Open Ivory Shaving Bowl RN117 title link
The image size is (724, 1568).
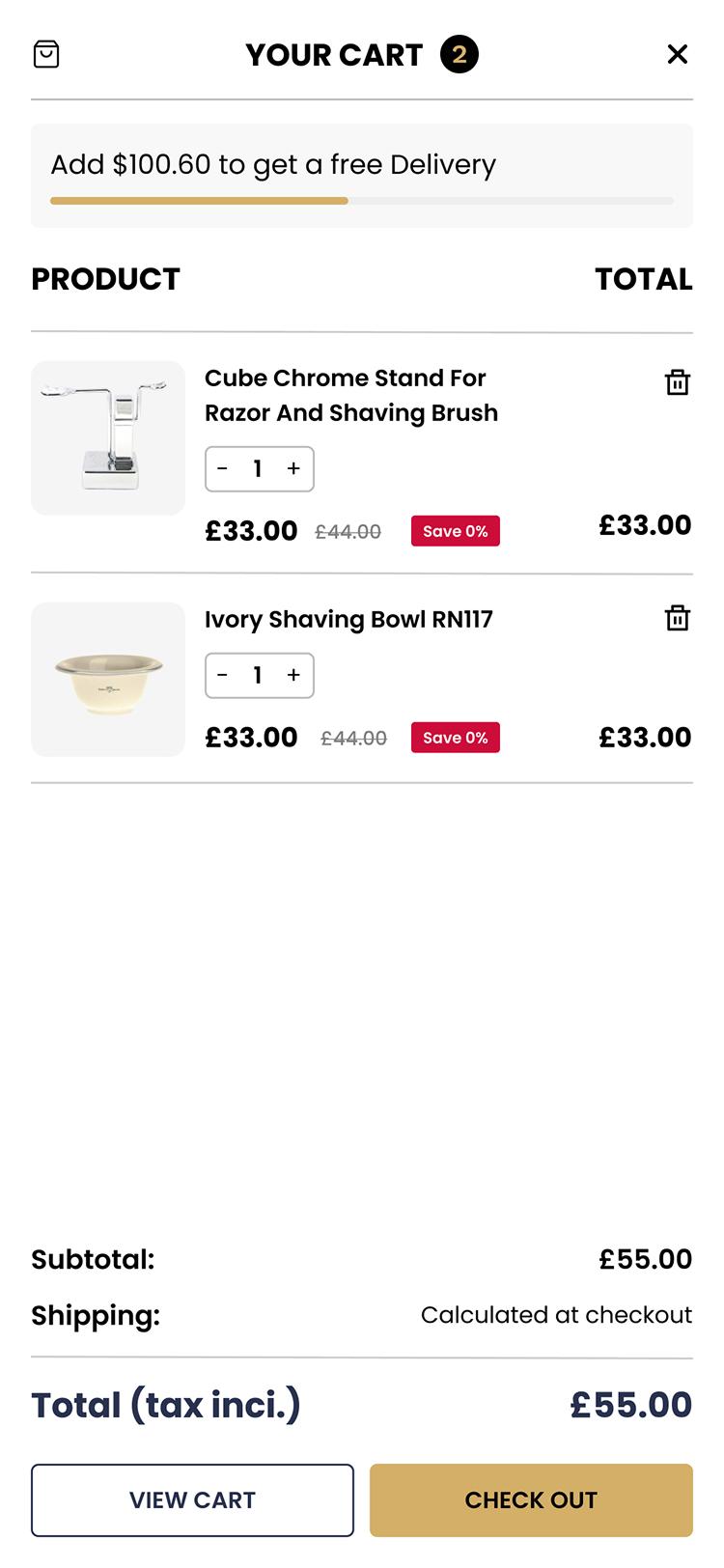pyautogui.click(x=348, y=620)
